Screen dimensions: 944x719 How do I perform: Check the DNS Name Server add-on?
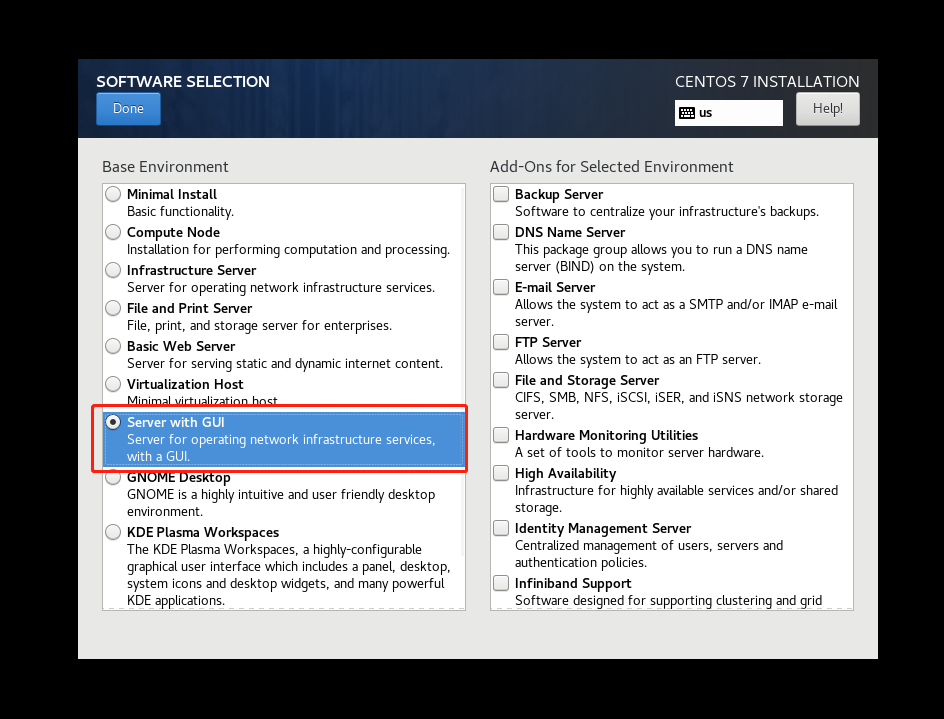(x=501, y=232)
